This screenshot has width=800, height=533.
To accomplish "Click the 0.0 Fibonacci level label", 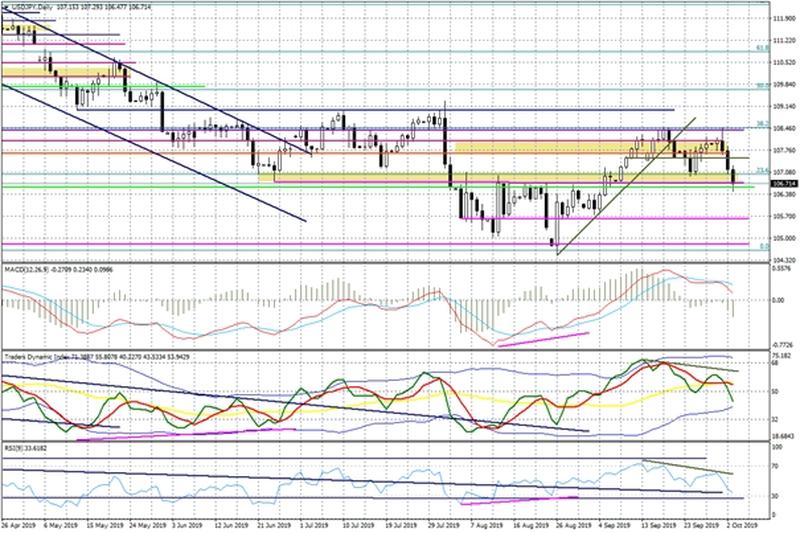I will pyautogui.click(x=763, y=245).
